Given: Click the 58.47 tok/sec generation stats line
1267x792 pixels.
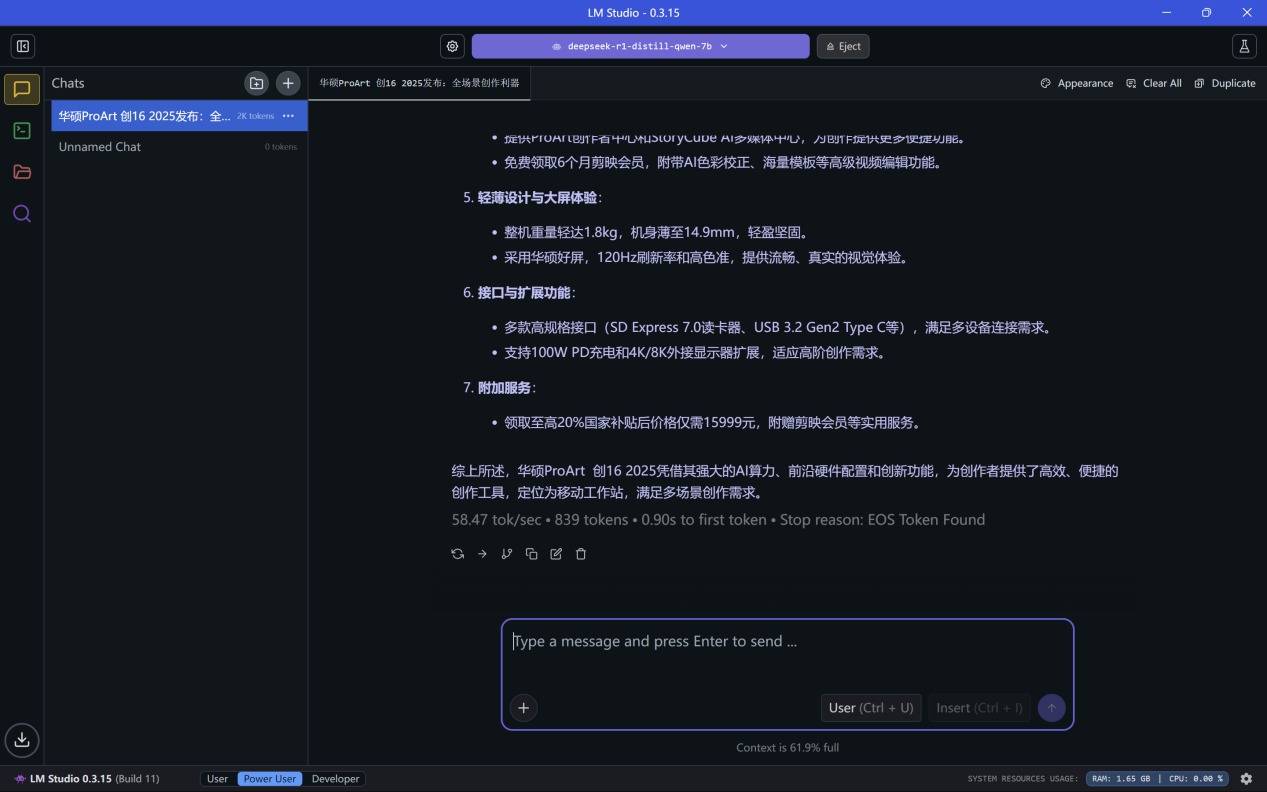Looking at the screenshot, I should 718,520.
